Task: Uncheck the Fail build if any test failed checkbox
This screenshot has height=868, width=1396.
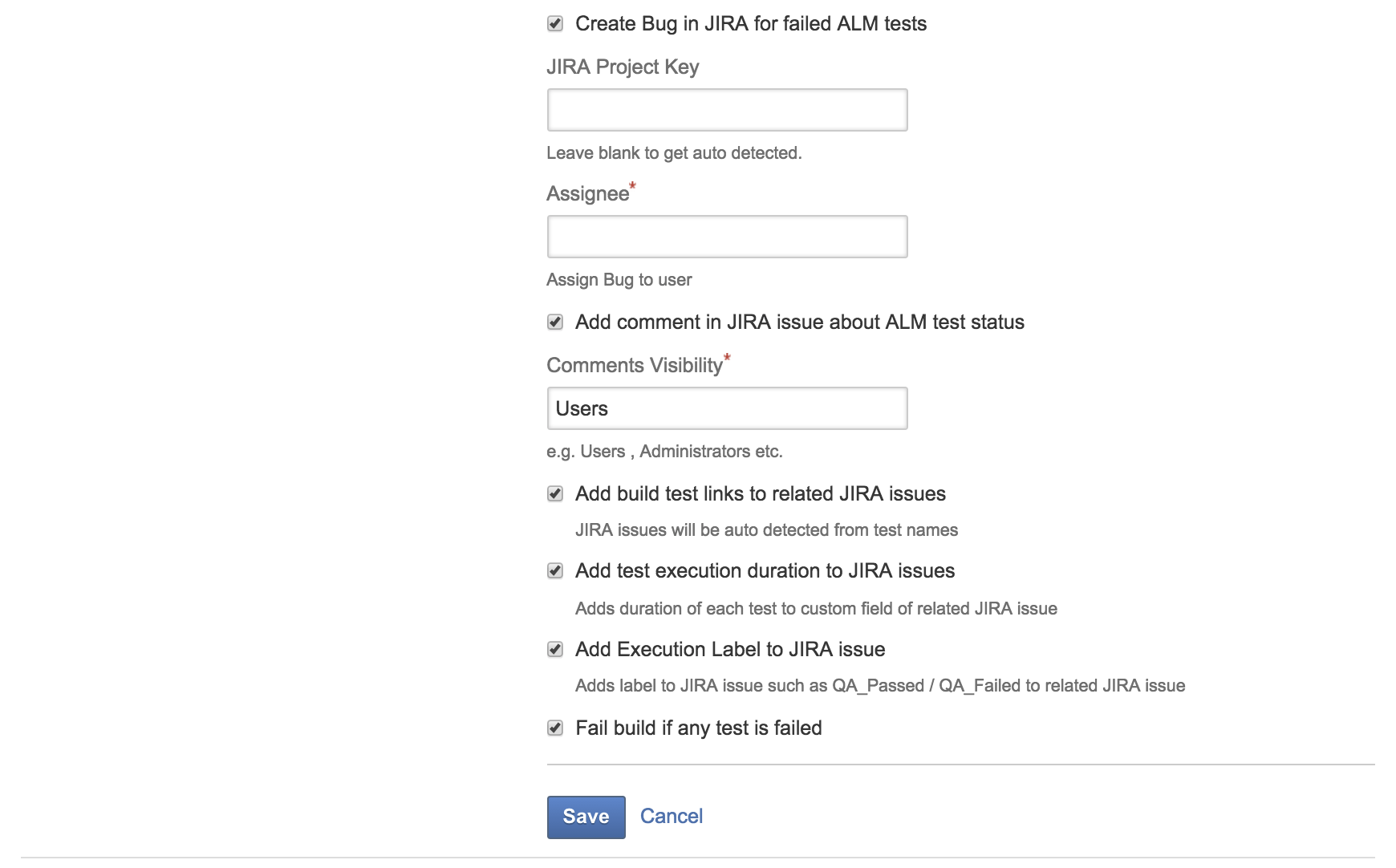Action: coord(555,728)
